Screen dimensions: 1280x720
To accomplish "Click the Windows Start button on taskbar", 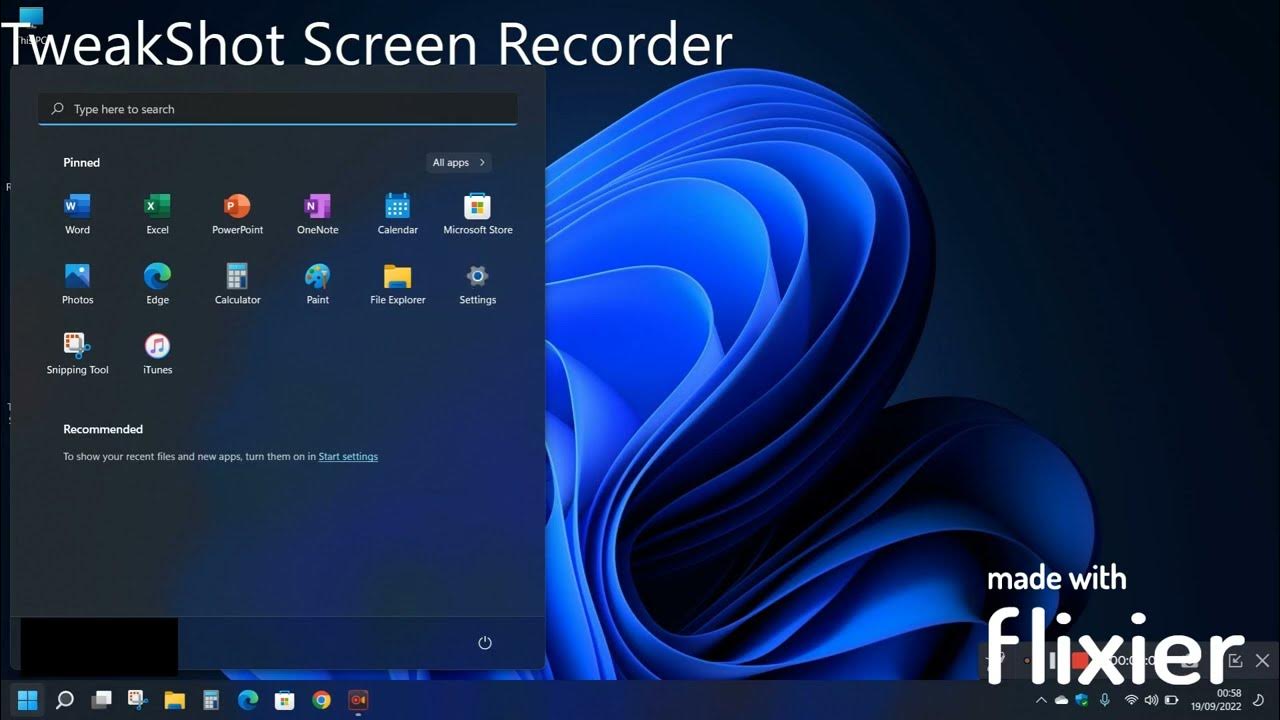I will [x=27, y=699].
